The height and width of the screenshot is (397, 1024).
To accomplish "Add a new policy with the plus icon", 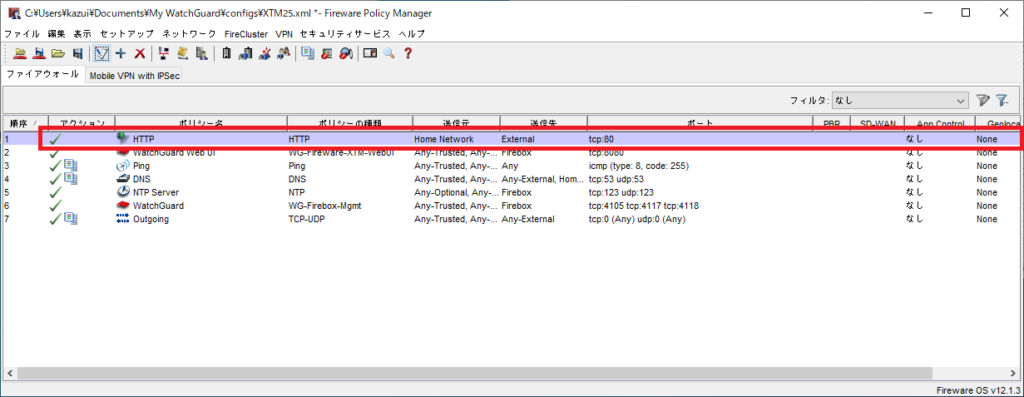I will [x=121, y=54].
